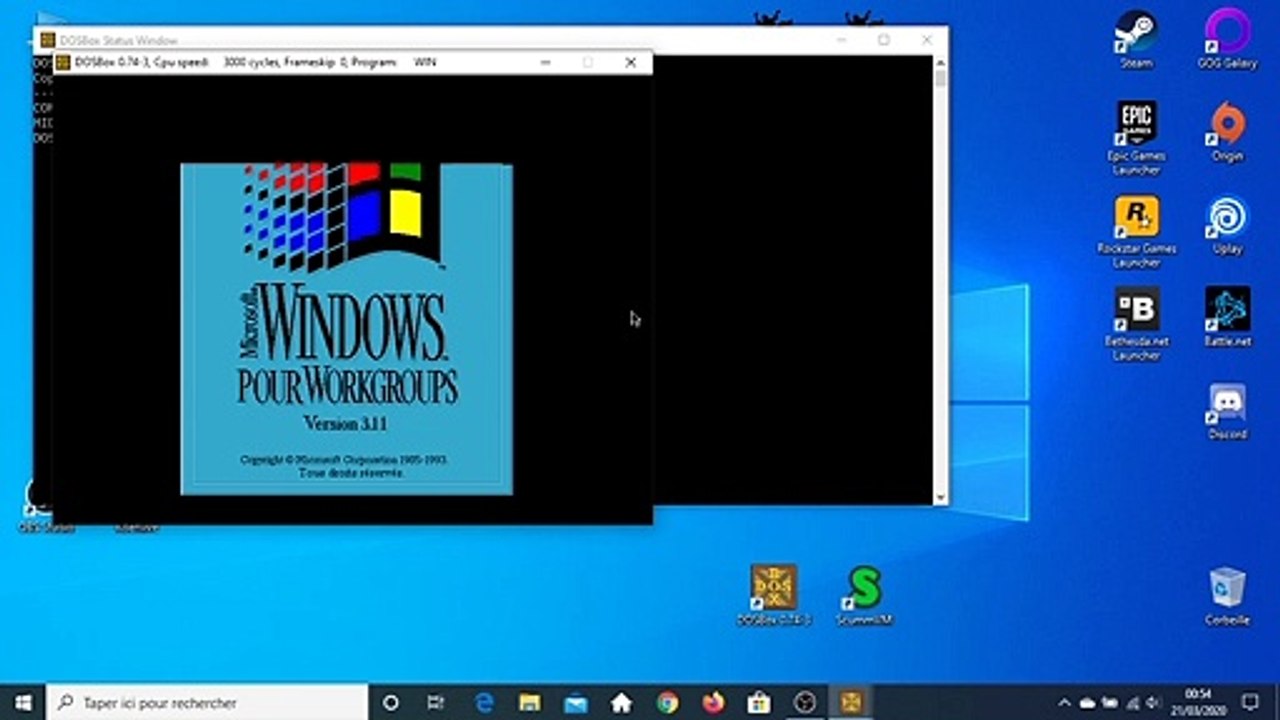The image size is (1280, 720).
Task: Select the Discord desktop shortcut
Action: [x=1227, y=410]
